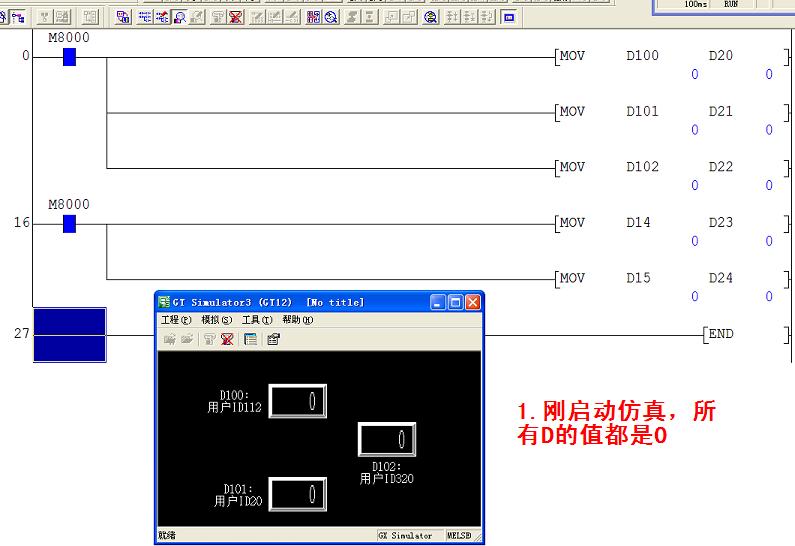
Task: Click the device monitor list icon in simulator toolbar
Action: (251, 339)
